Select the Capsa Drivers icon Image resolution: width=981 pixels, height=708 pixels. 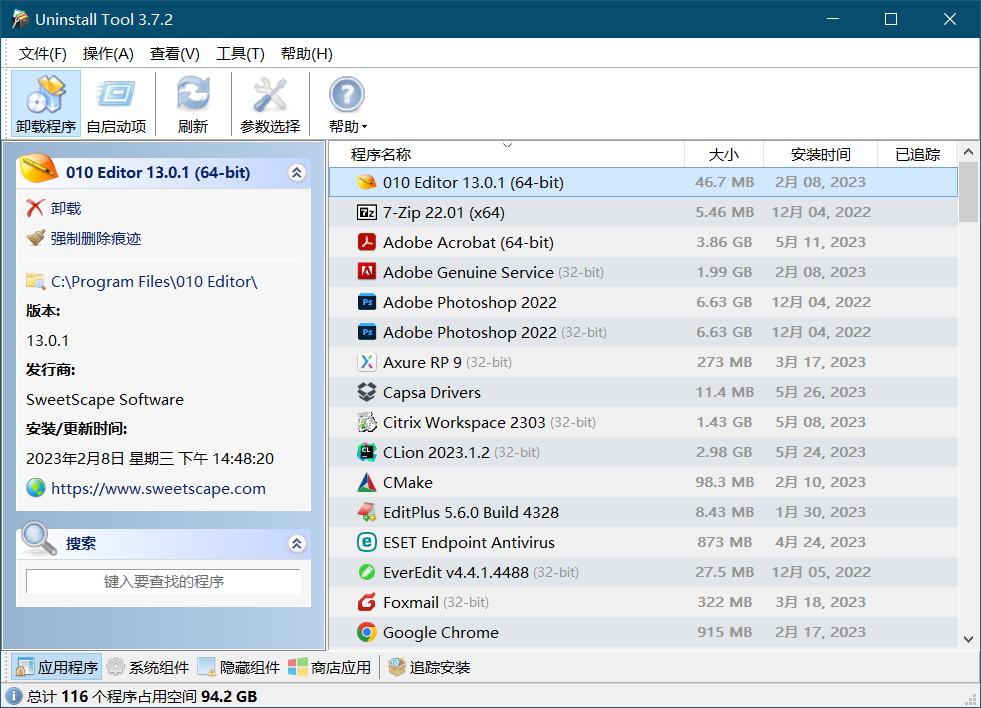click(x=367, y=392)
